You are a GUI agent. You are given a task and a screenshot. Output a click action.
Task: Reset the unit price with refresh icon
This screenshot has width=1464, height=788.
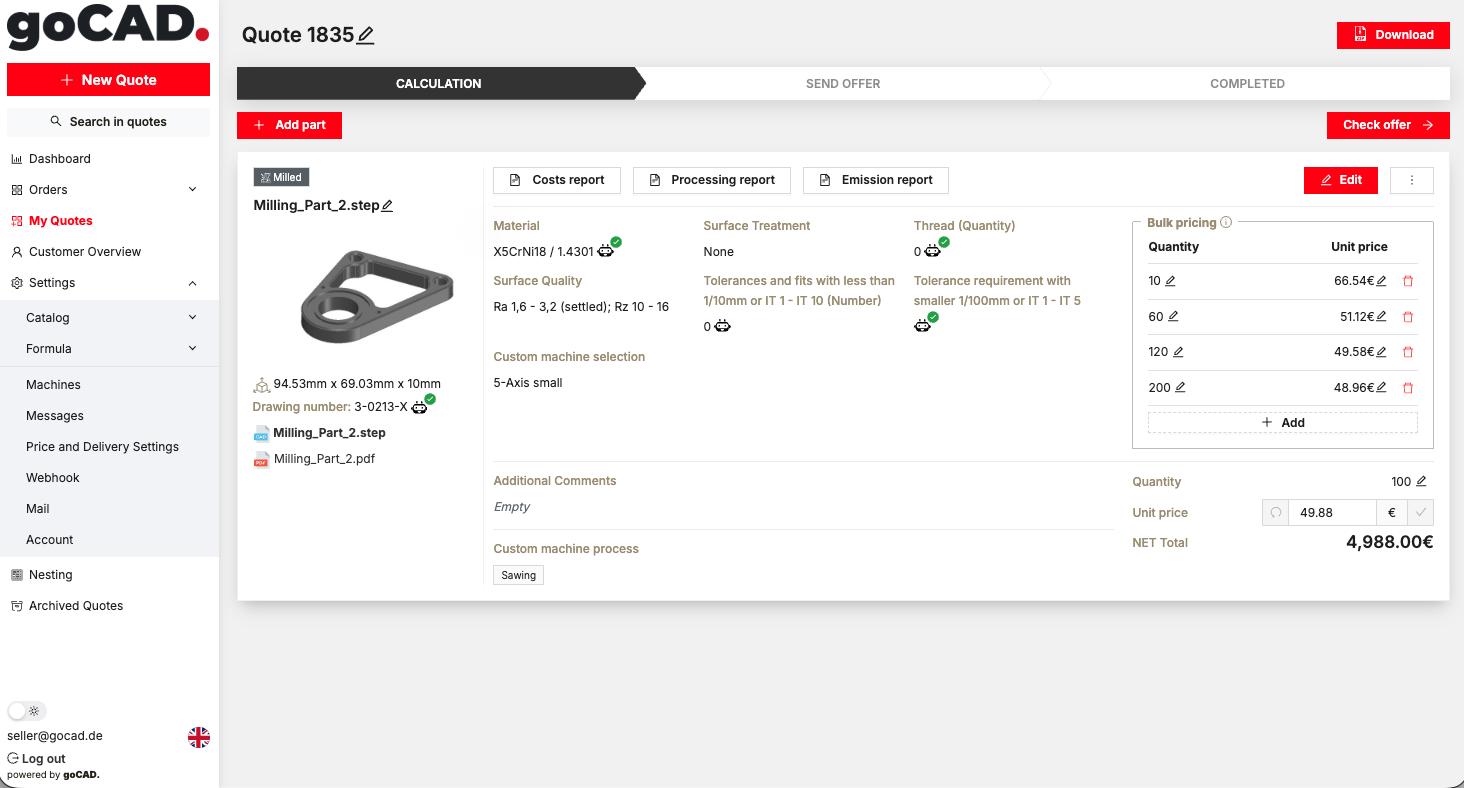point(1276,513)
